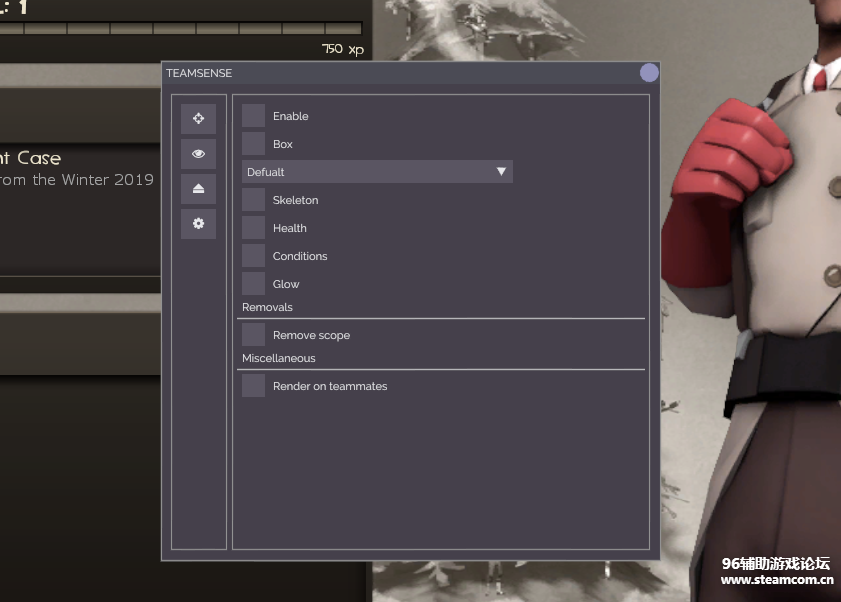
Task: Enable the Conditions checkbox
Action: 253,255
